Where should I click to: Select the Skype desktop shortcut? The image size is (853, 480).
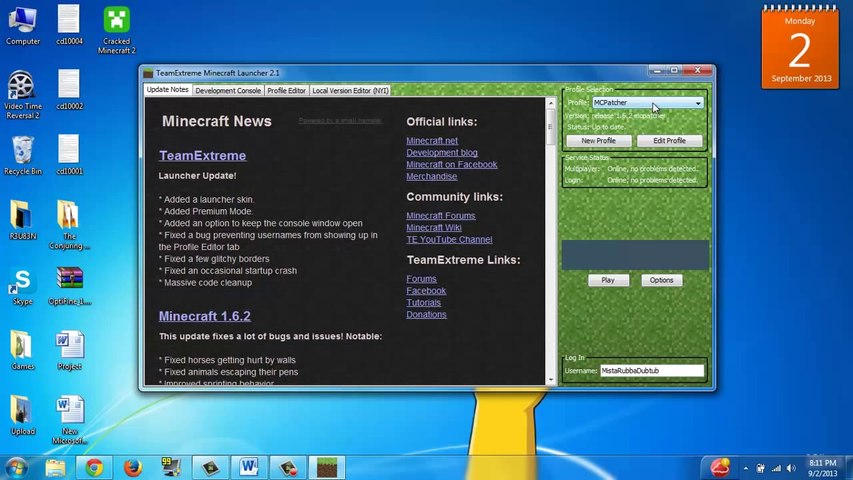tap(22, 286)
